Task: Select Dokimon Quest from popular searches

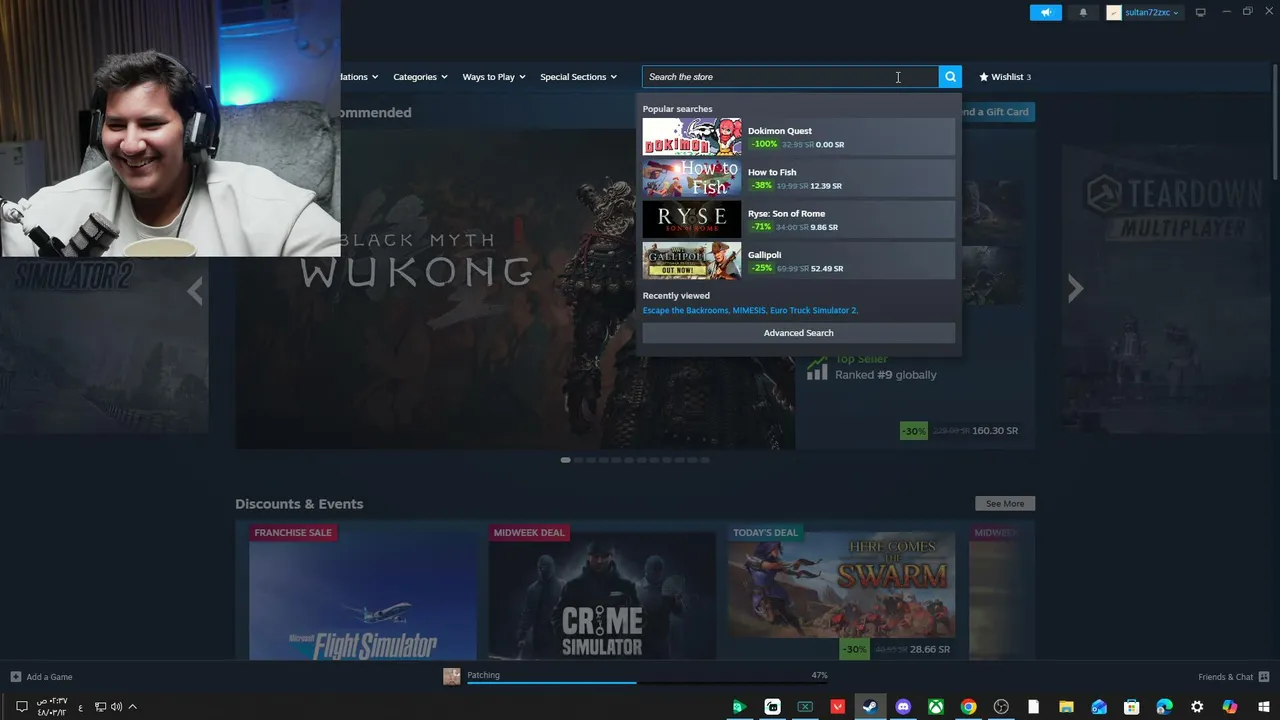Action: tap(798, 137)
